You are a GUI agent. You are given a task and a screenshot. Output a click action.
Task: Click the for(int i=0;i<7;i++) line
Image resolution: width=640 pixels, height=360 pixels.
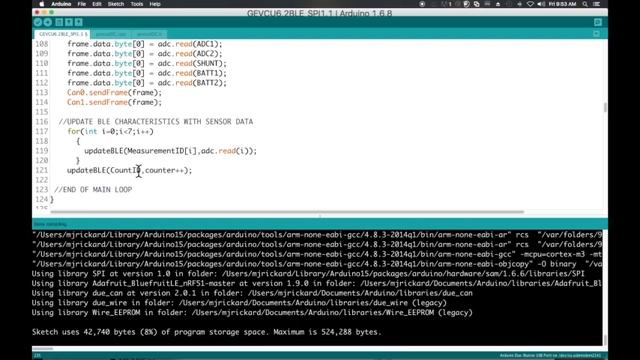pyautogui.click(x=110, y=131)
